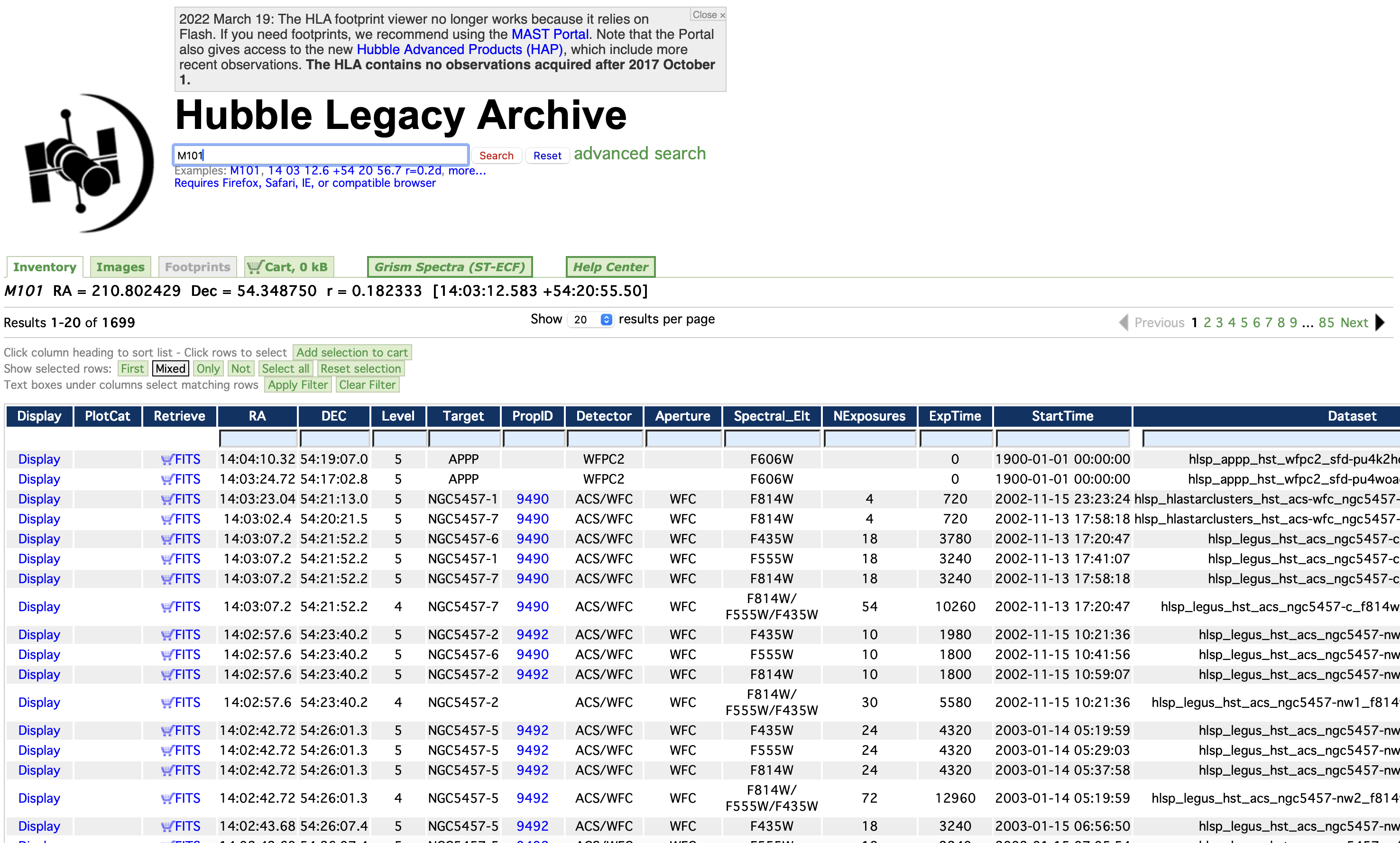Screen dimensions: 1400x843
Task: Click the Detector column filter text box
Action: (x=605, y=439)
